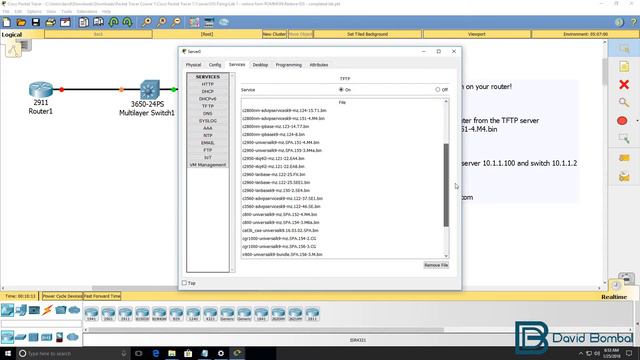Viewport: 640px width, 360px height.
Task: Select the Draw red shape tool
Action: click(622, 121)
